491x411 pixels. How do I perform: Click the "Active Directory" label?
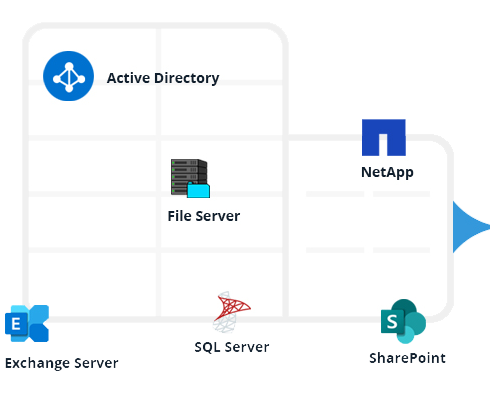(163, 78)
